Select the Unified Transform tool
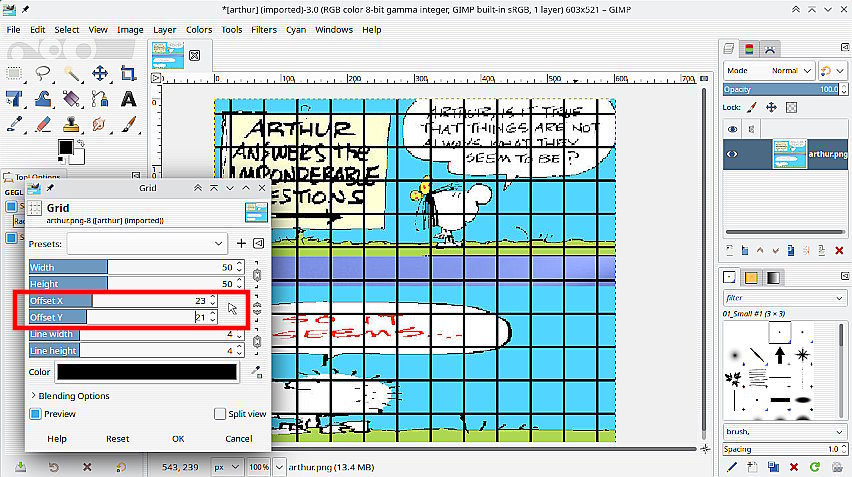852x477 pixels. coord(14,99)
